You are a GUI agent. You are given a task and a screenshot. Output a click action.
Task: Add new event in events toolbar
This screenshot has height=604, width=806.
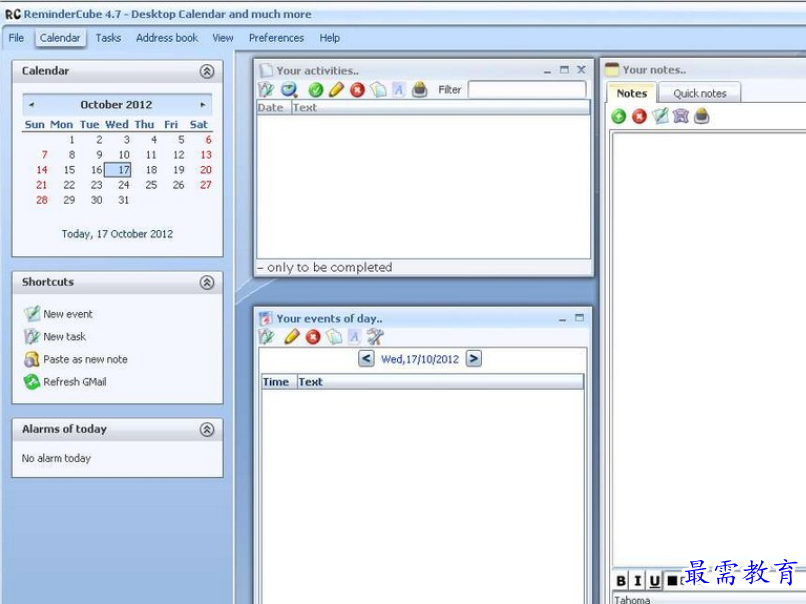click(x=266, y=337)
